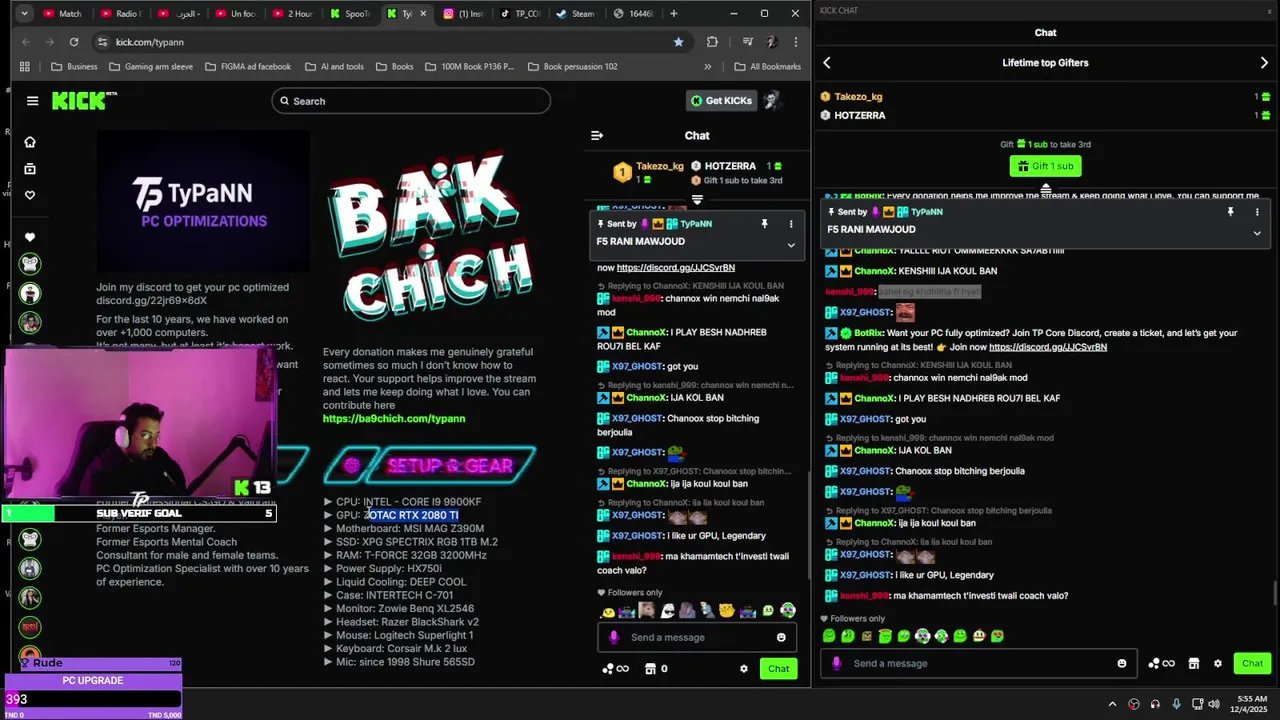Open shop icon in Kick Chat popout

1193,663
